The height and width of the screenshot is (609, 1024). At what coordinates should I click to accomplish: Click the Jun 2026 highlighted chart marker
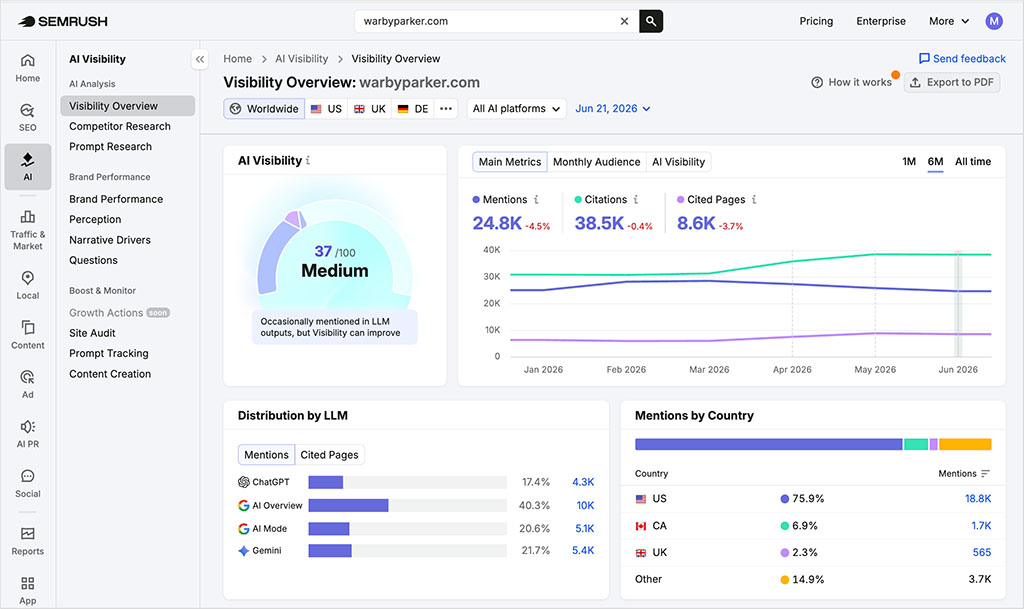point(958,304)
